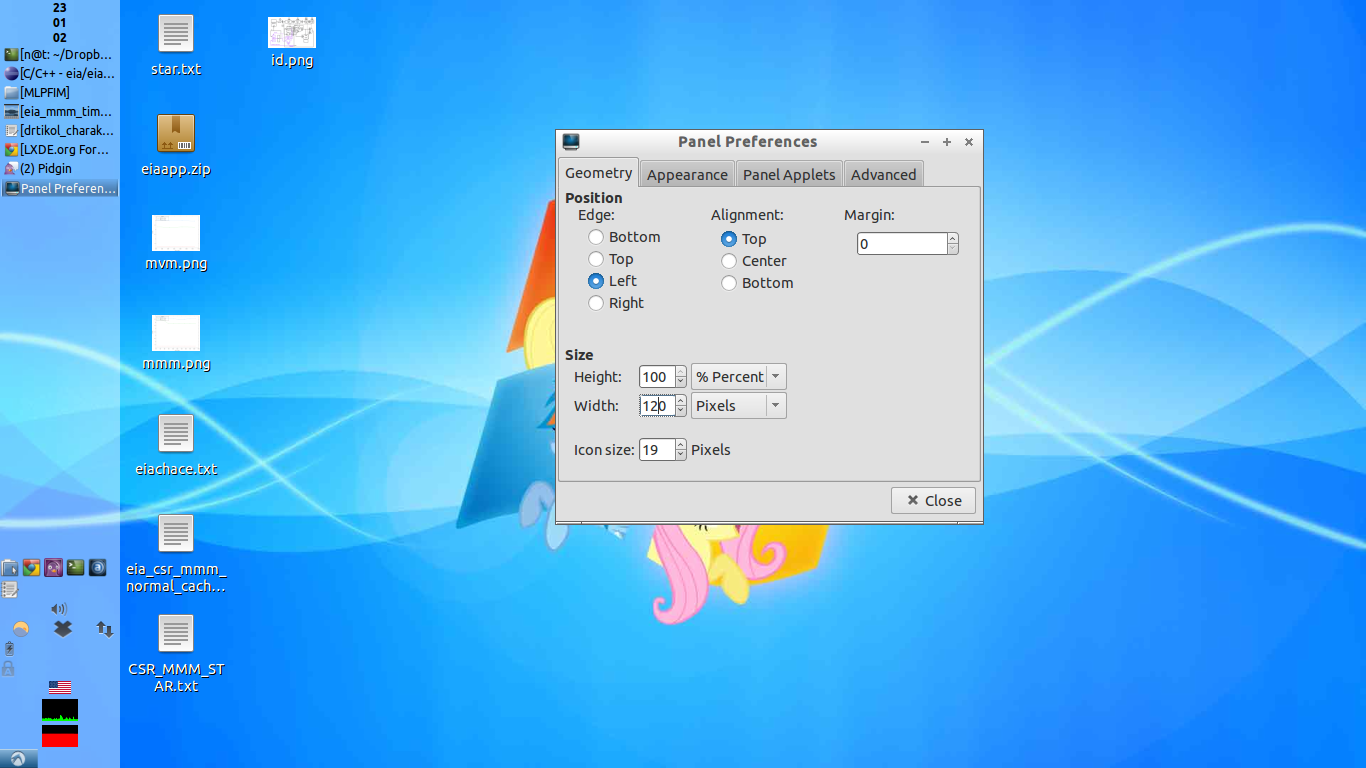Increase the Width value with up arrow
The height and width of the screenshot is (768, 1366).
click(681, 400)
